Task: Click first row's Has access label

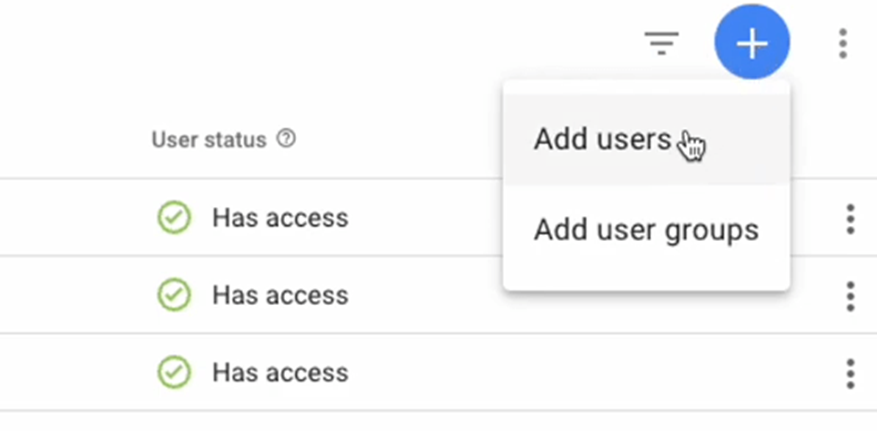Action: (x=280, y=217)
